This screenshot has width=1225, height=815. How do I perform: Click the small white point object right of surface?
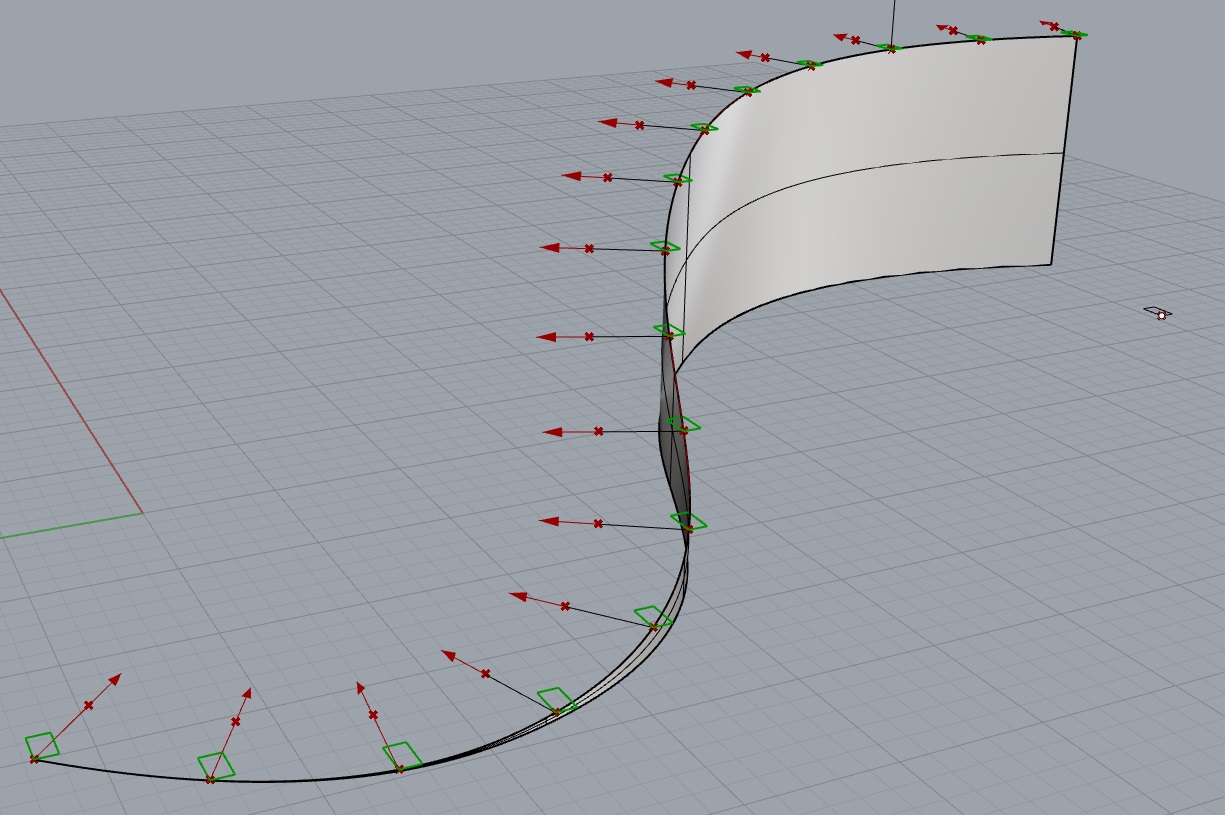point(1158,314)
